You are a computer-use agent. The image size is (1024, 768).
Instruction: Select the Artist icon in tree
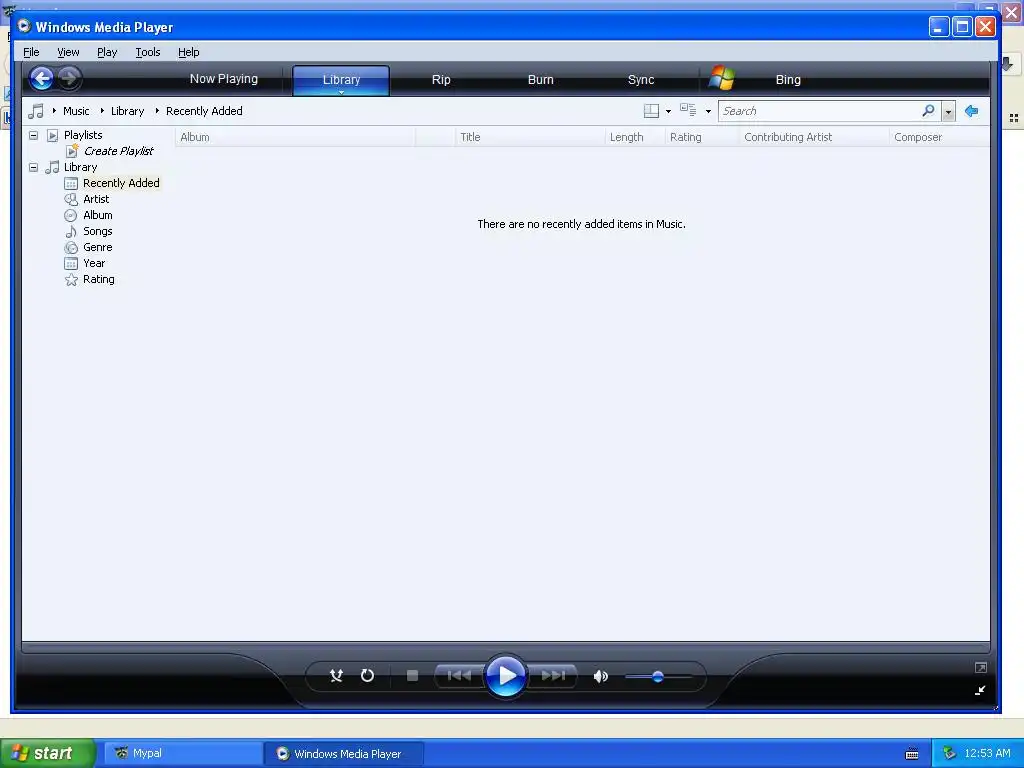click(71, 199)
